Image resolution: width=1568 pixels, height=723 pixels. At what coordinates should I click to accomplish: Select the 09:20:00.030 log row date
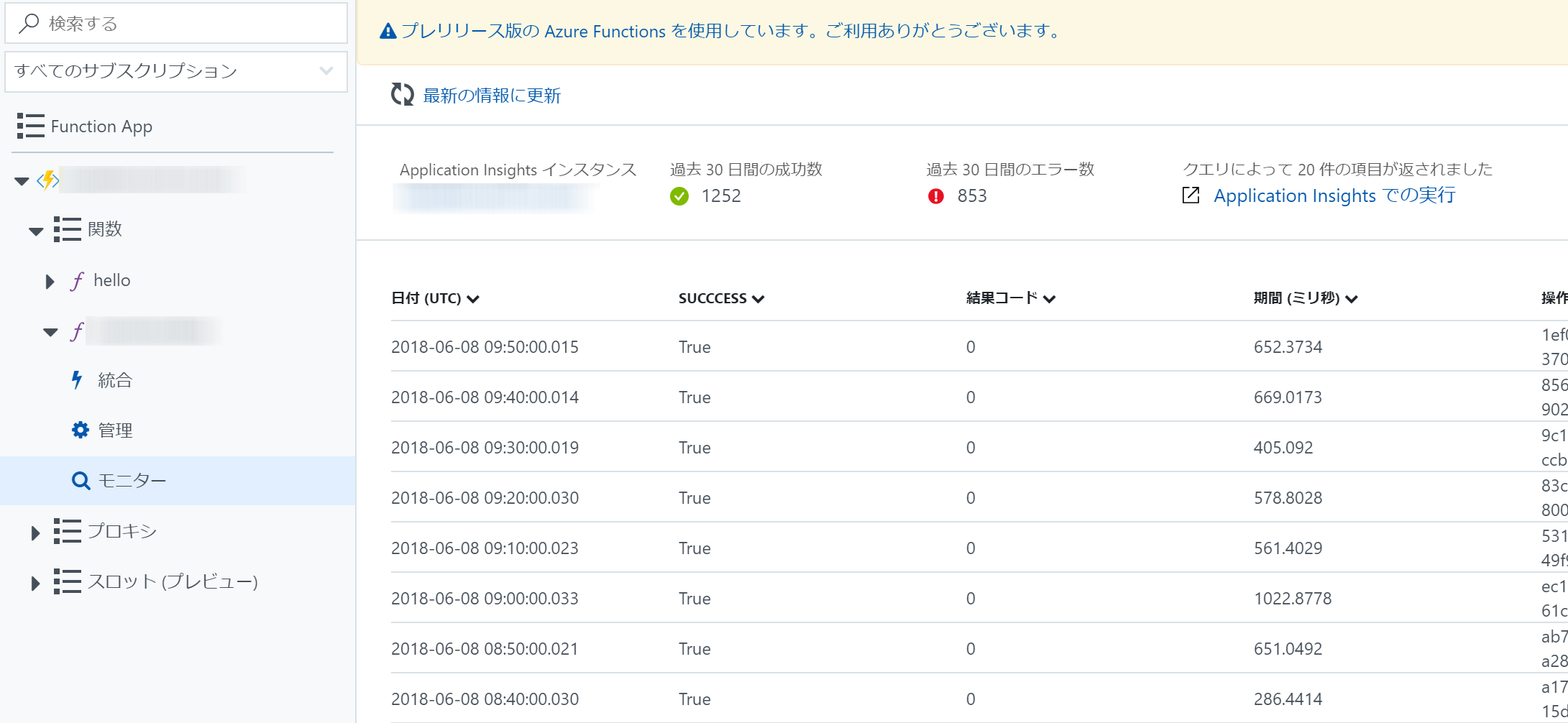tap(485, 498)
